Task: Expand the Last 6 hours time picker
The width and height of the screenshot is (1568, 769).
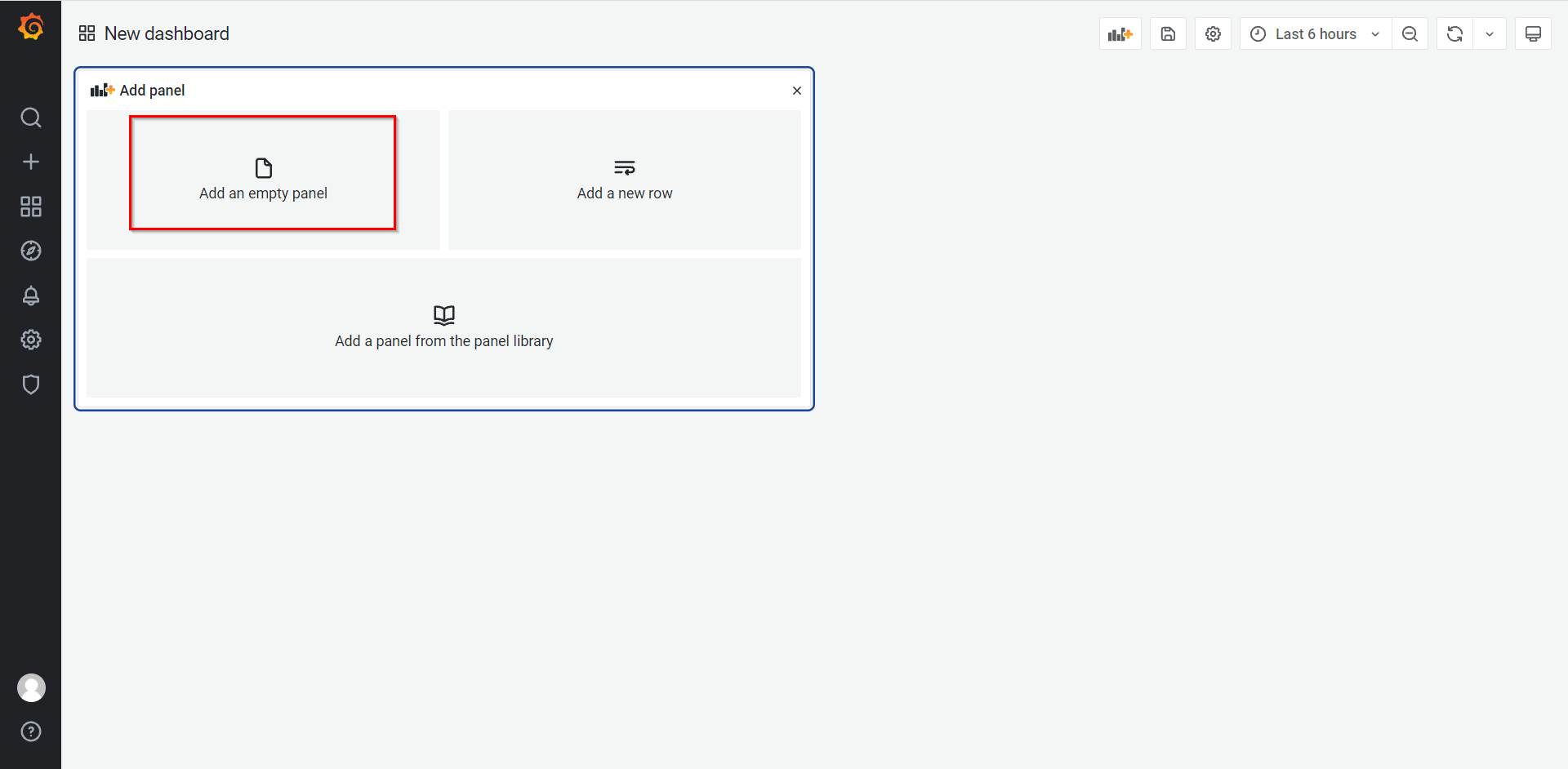Action: 1315,34
